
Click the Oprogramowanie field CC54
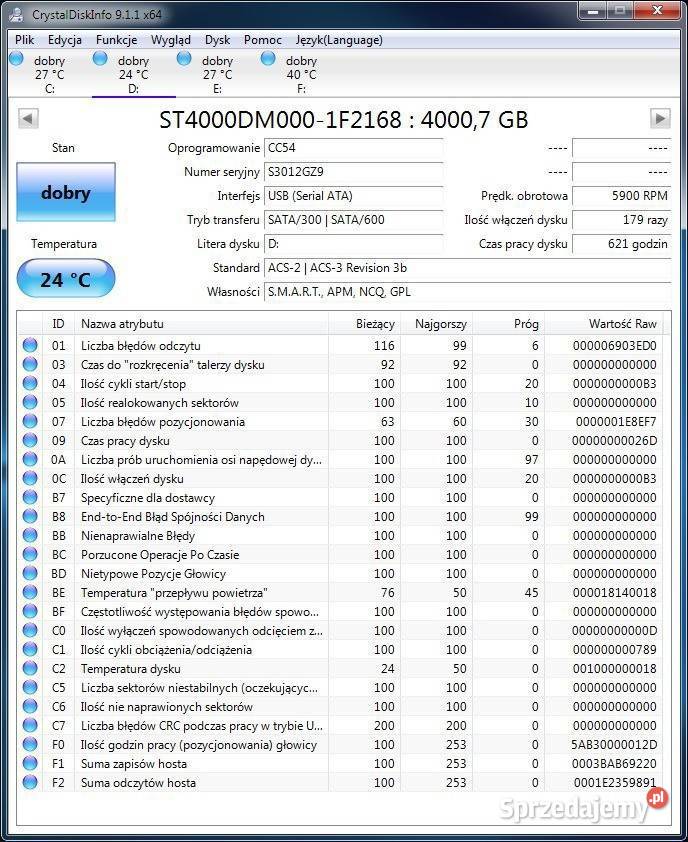tap(353, 148)
